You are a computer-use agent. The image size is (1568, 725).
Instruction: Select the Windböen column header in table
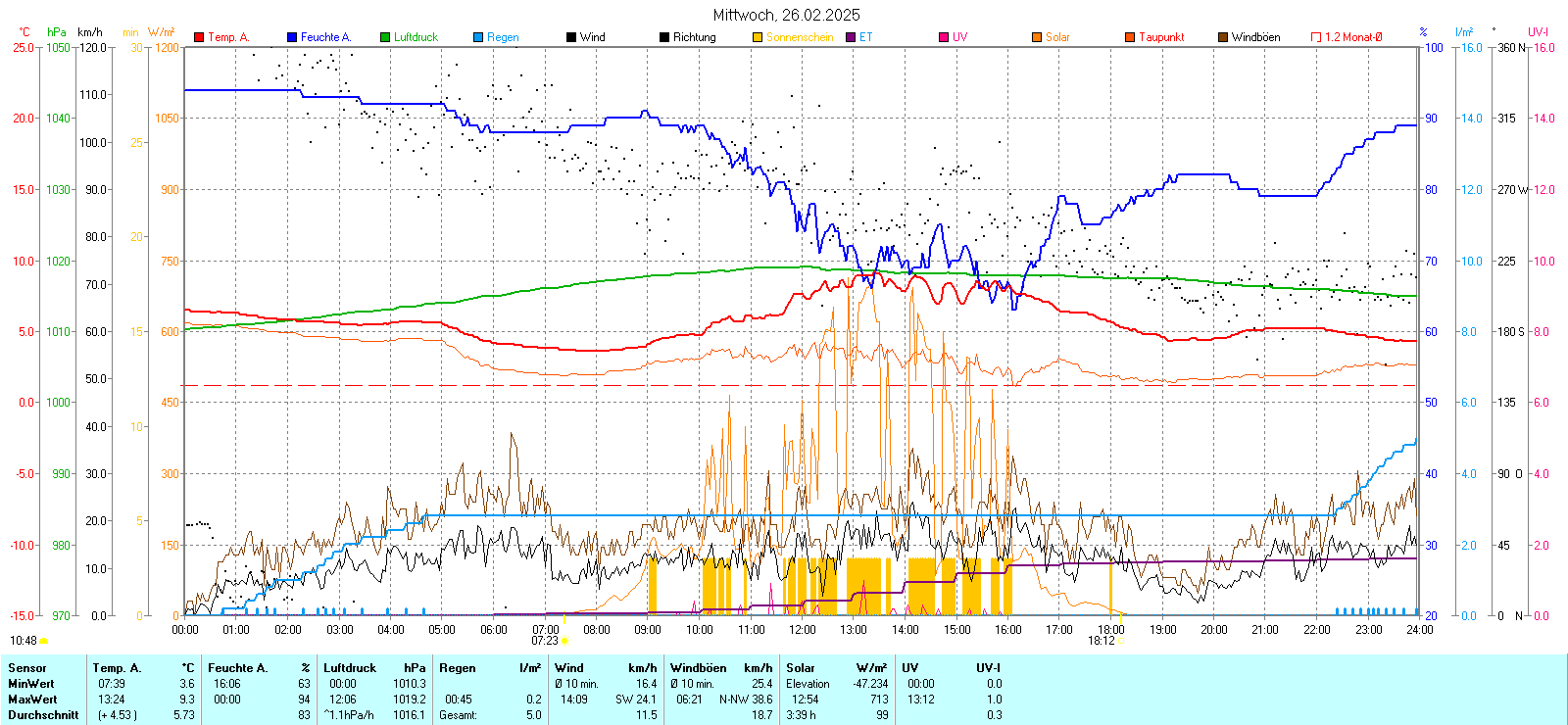tap(699, 668)
